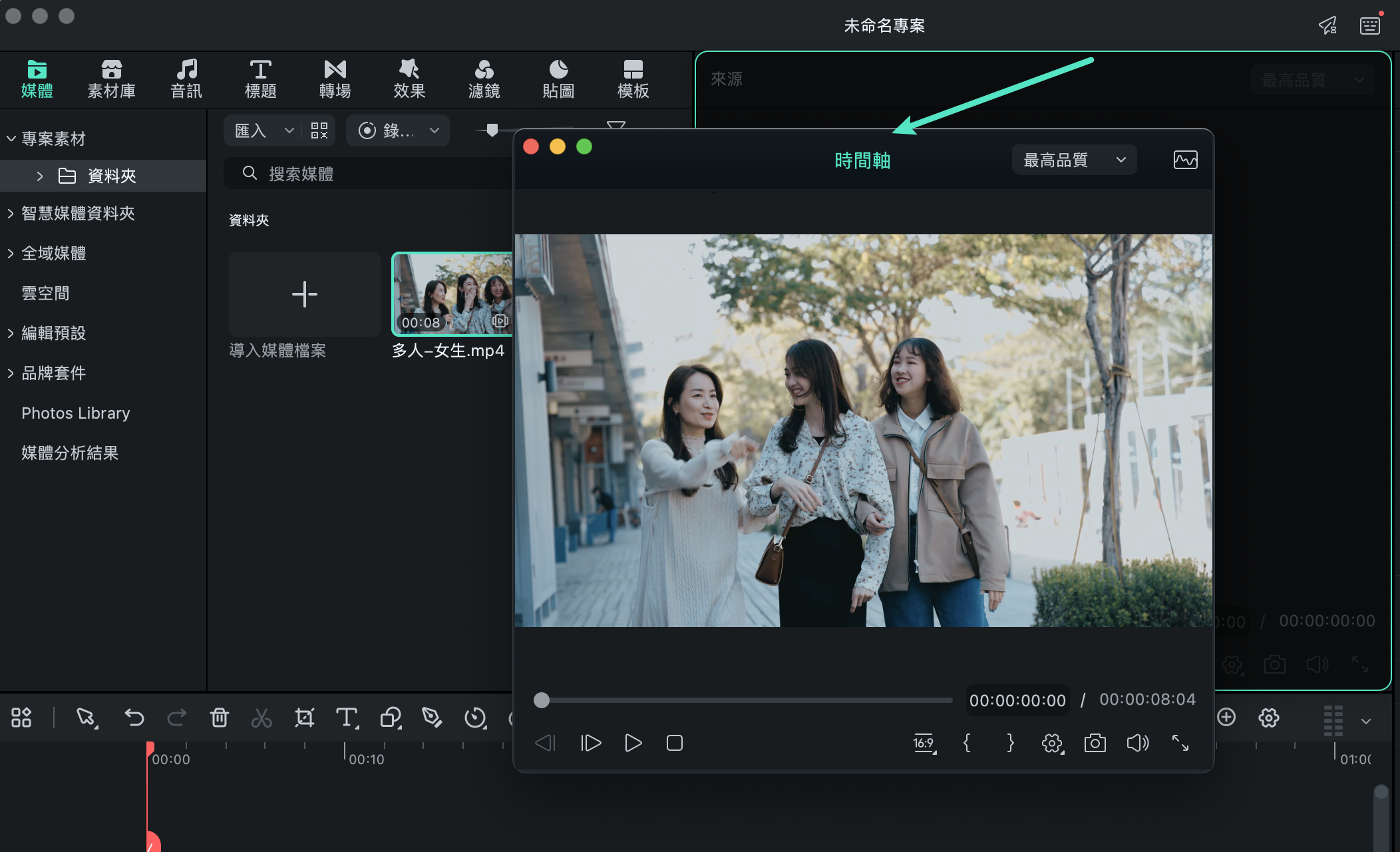Click the mark-out right brace icon

(1010, 743)
